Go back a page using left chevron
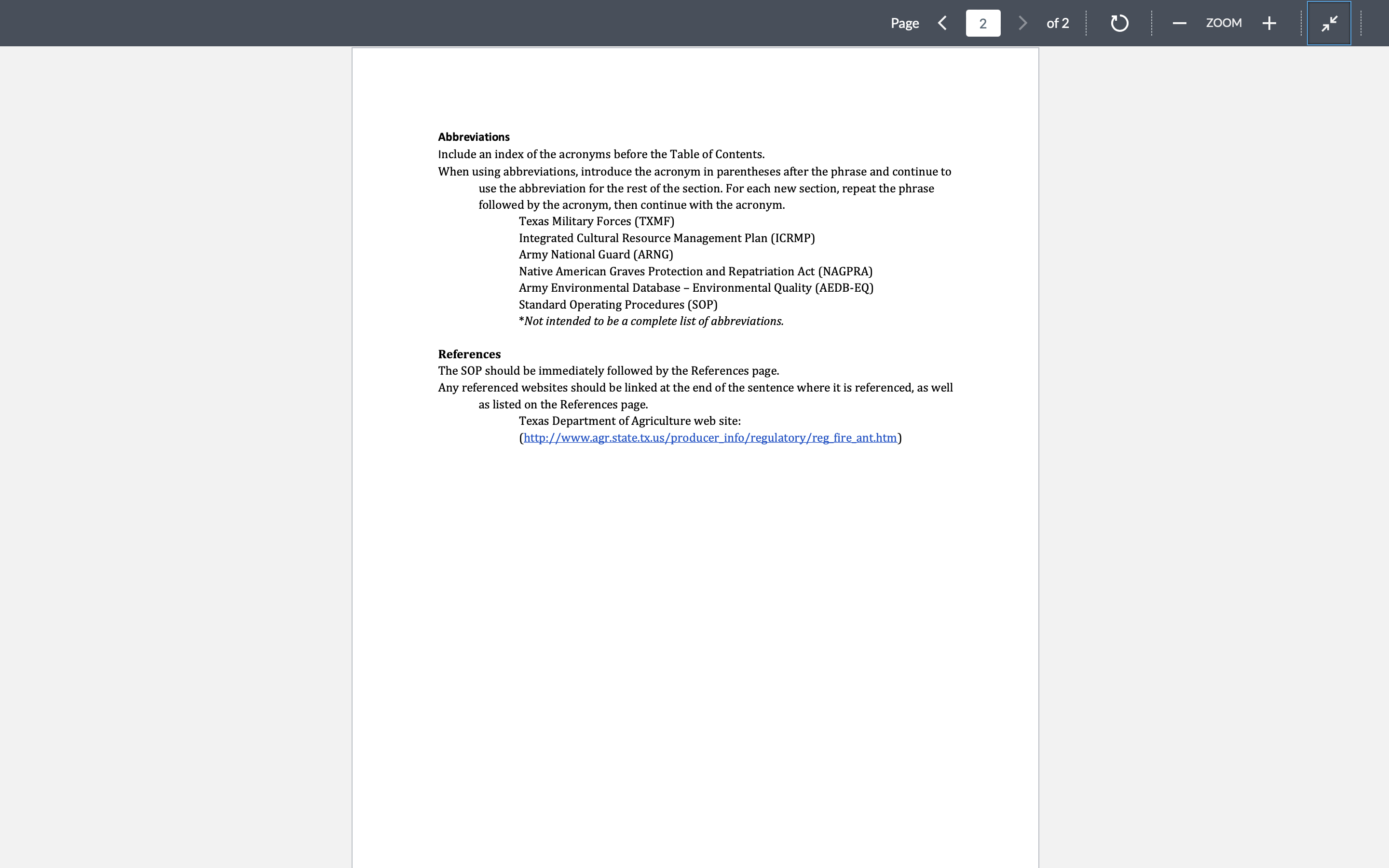Screen dimensions: 1389x868 pyautogui.click(x=942, y=23)
